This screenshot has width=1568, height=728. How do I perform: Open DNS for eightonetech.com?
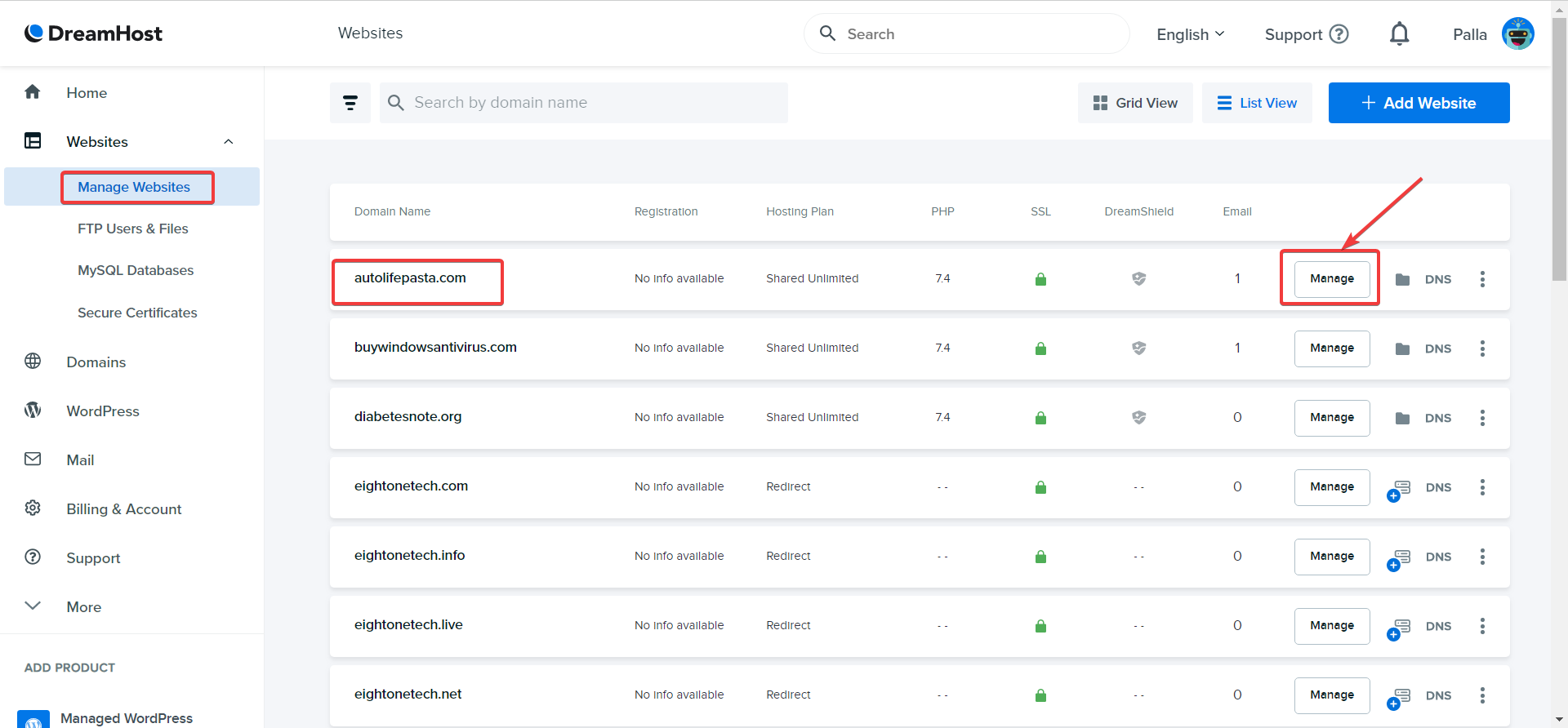coord(1438,487)
